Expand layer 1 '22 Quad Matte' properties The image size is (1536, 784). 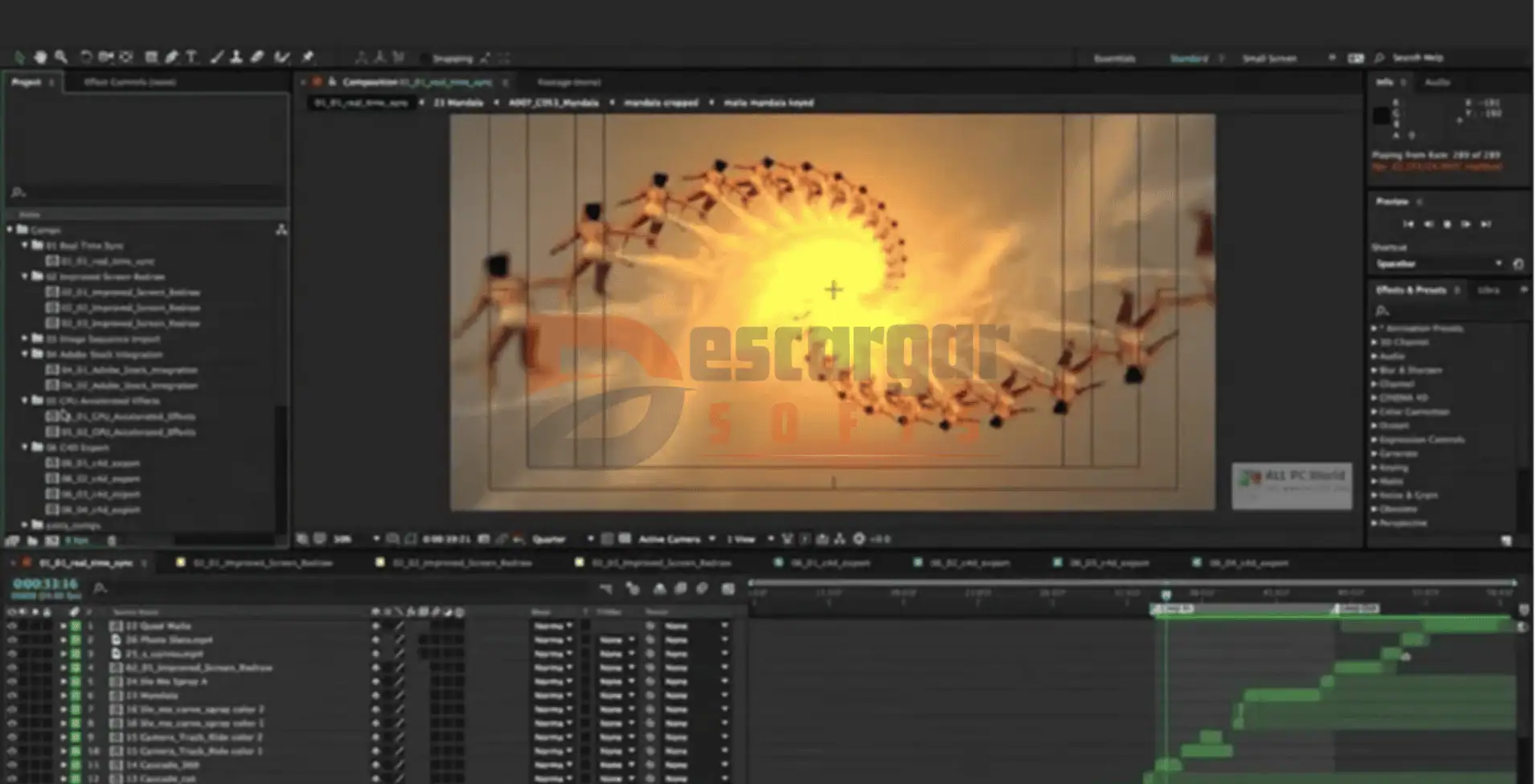63,627
